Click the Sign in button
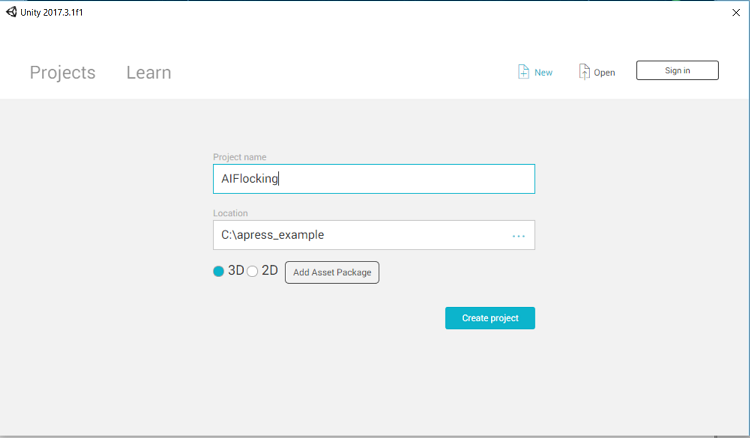The width and height of the screenshot is (750, 438). tap(677, 70)
